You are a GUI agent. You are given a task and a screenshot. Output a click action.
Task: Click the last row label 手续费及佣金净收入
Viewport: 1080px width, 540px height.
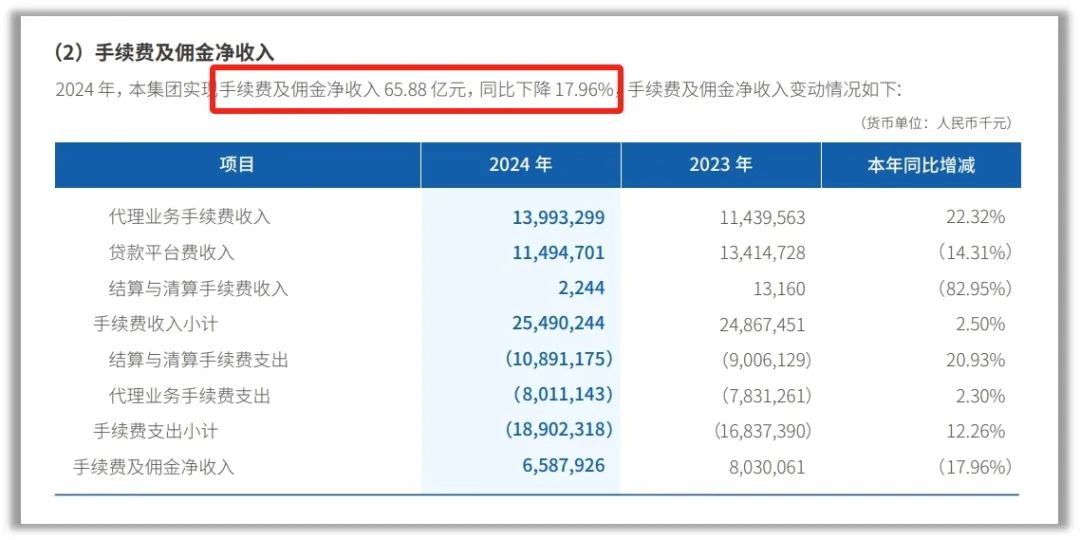154,467
